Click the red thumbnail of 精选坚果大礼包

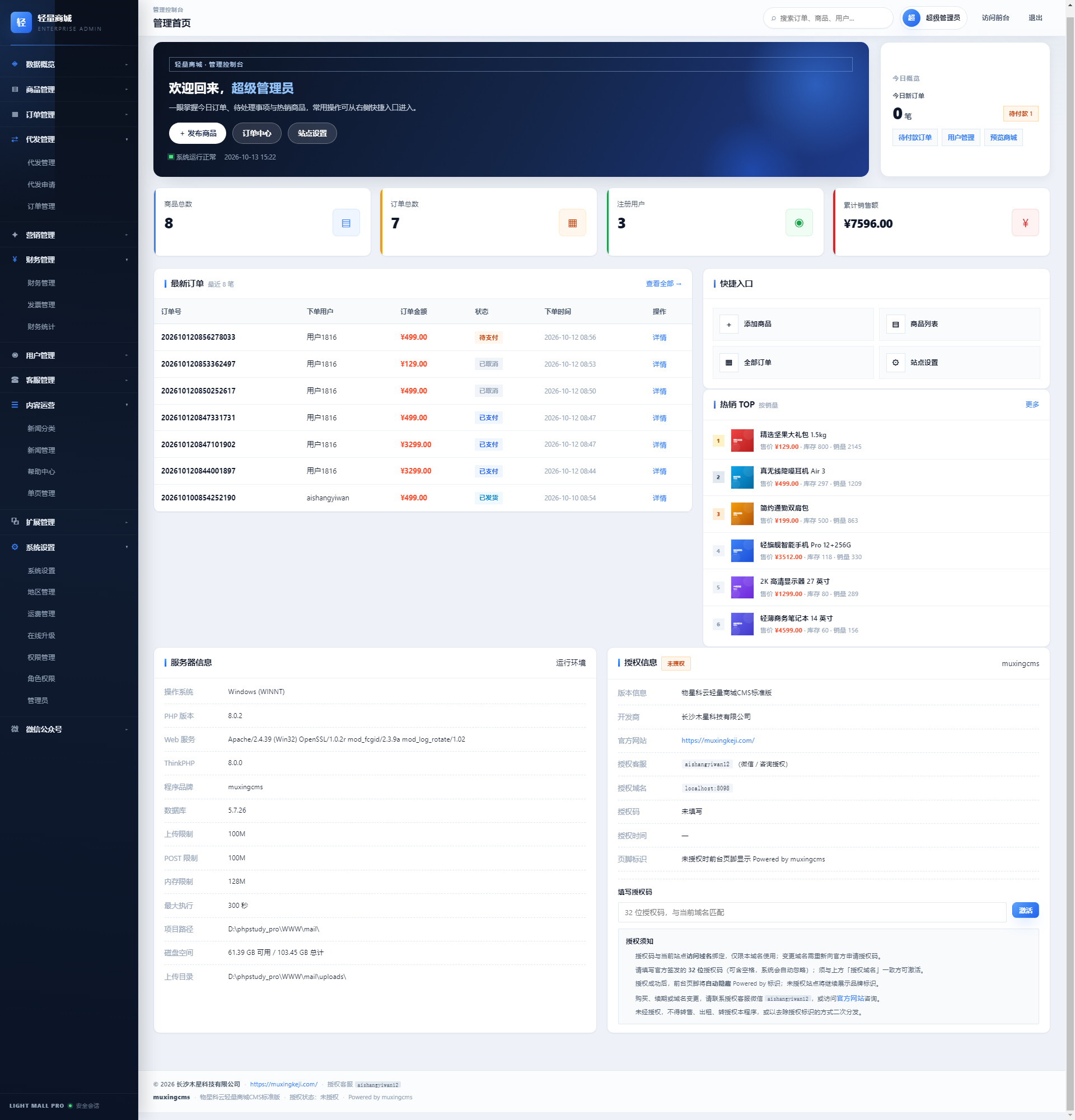[742, 440]
